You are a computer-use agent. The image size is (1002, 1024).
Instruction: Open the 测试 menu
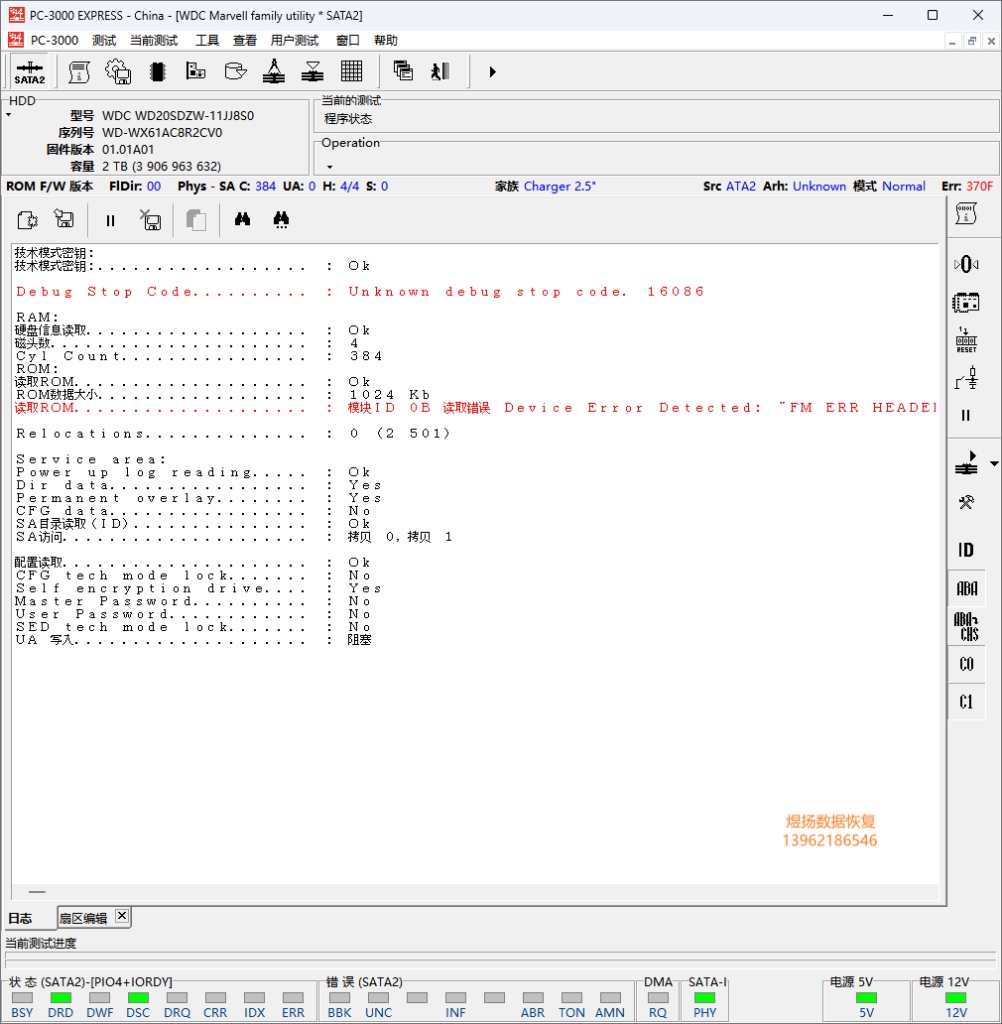[104, 40]
